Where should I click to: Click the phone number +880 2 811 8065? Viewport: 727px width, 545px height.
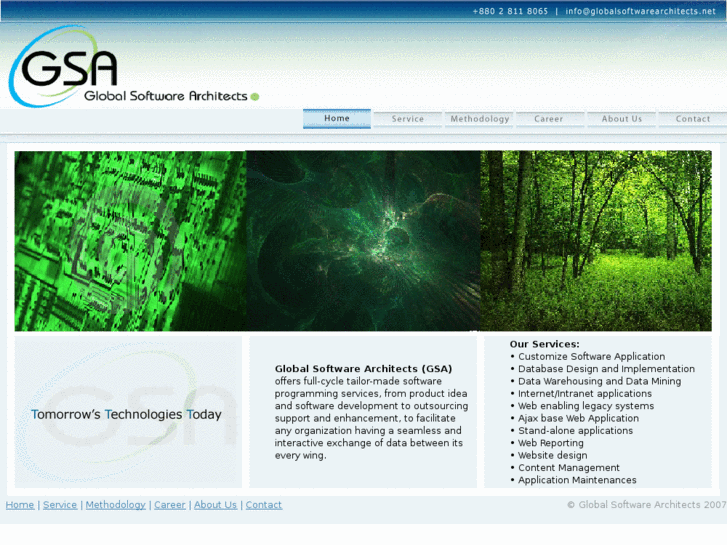click(510, 11)
